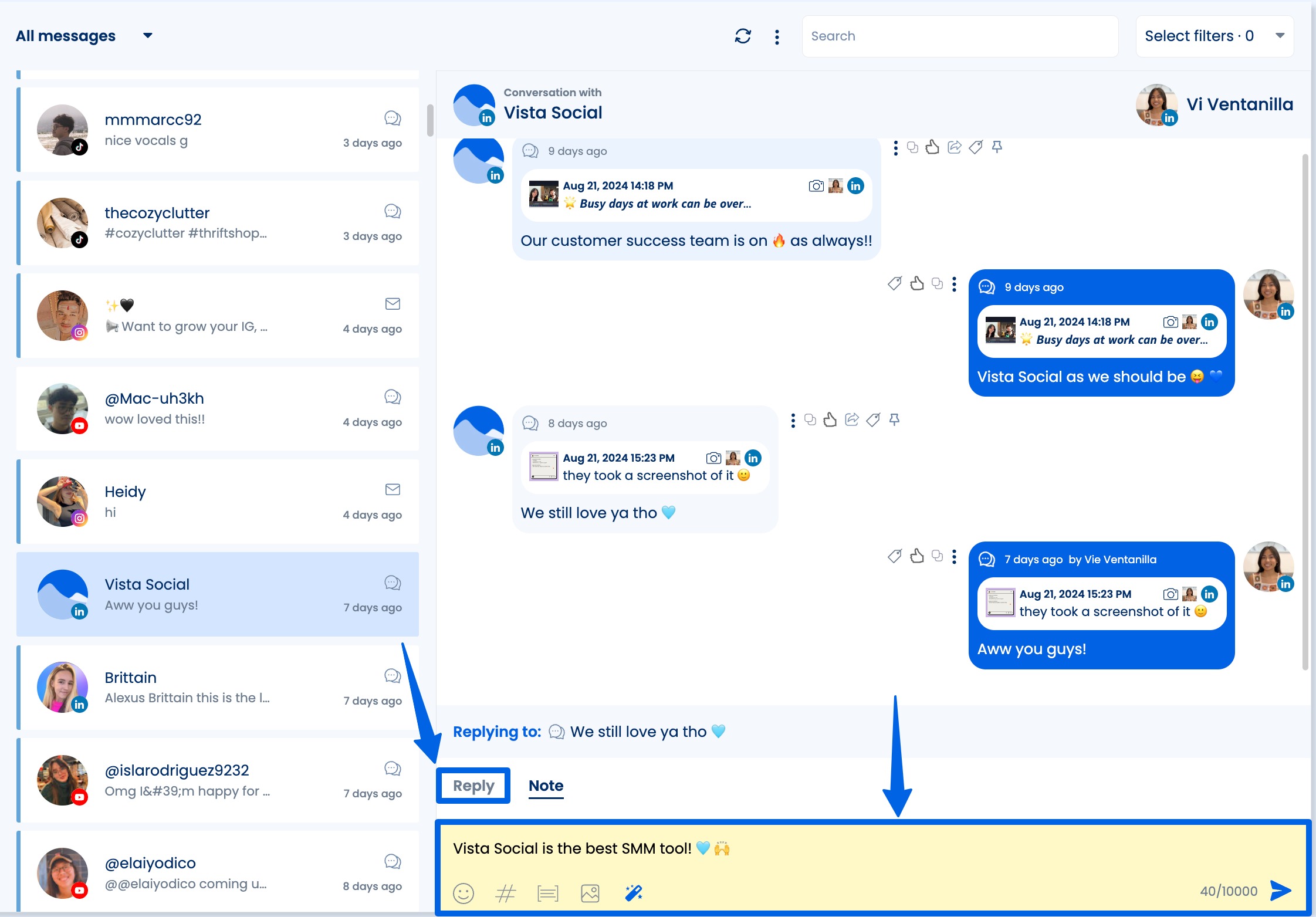
Task: Click the Search input field
Action: tap(960, 36)
